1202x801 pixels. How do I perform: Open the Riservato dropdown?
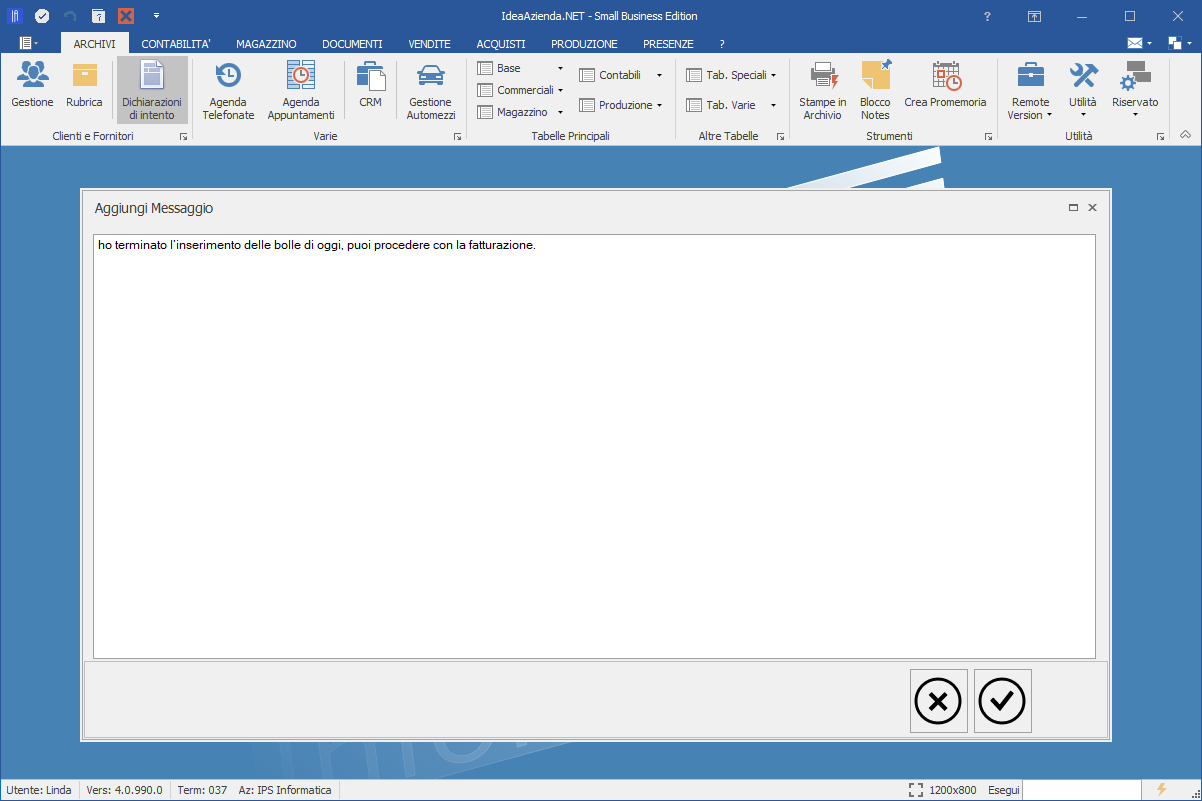pyautogui.click(x=1135, y=90)
